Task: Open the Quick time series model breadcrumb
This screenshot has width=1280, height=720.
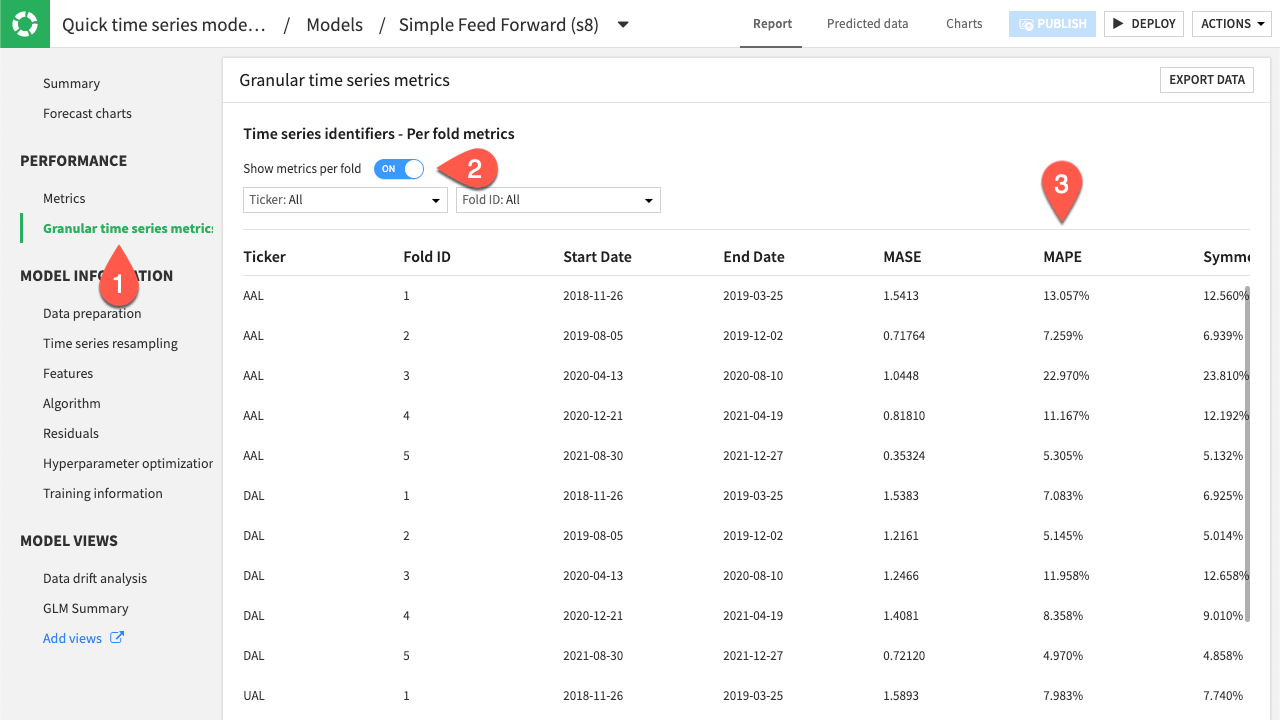Action: pyautogui.click(x=164, y=25)
